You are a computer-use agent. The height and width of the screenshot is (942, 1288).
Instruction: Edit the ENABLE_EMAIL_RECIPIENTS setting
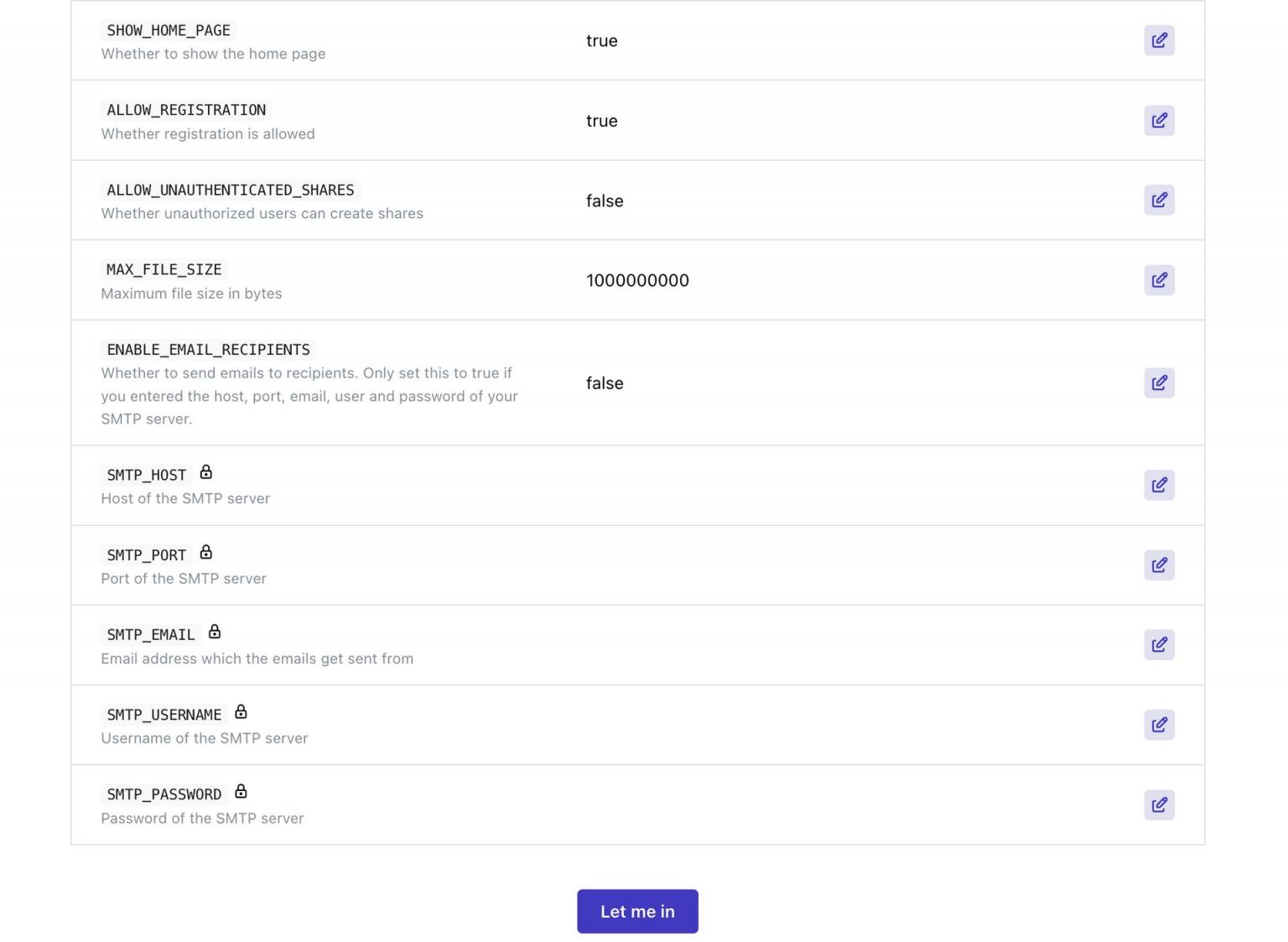coord(1159,383)
